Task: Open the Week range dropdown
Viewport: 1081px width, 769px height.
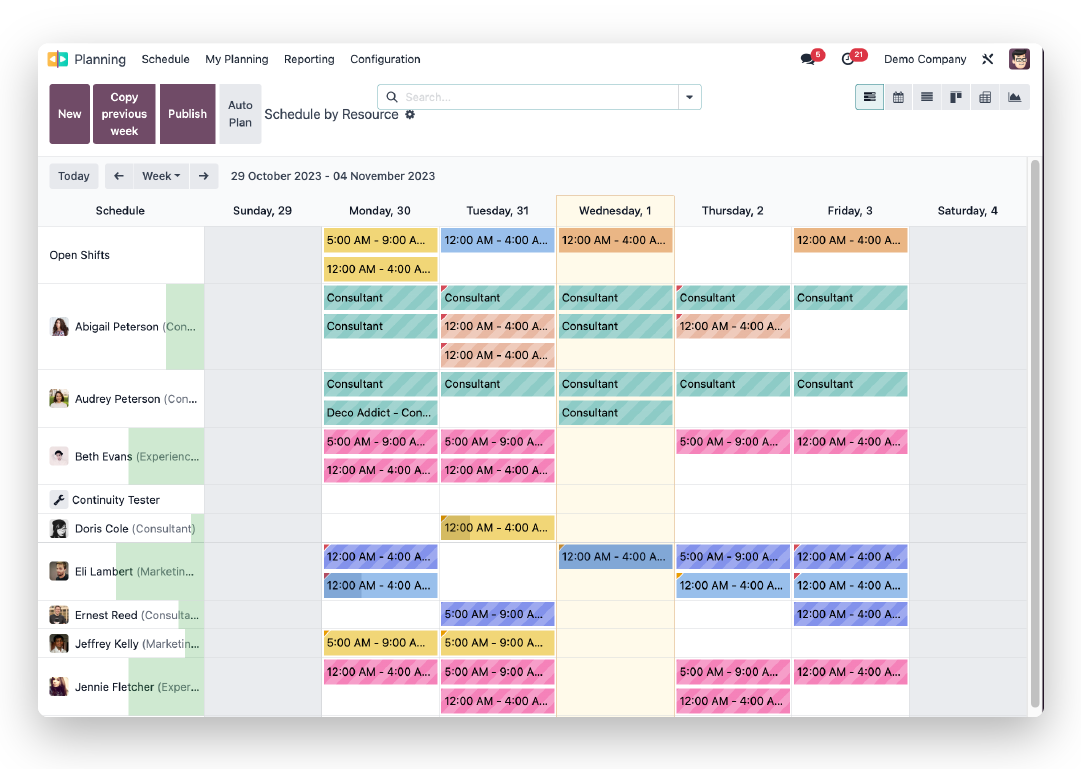Action: click(161, 175)
